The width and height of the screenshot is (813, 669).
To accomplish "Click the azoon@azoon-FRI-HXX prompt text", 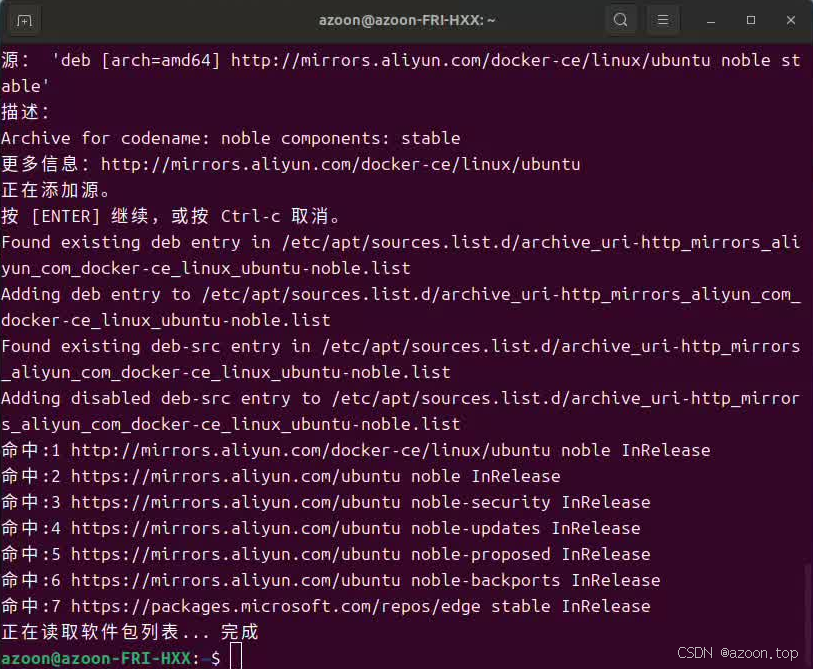I will (96, 658).
